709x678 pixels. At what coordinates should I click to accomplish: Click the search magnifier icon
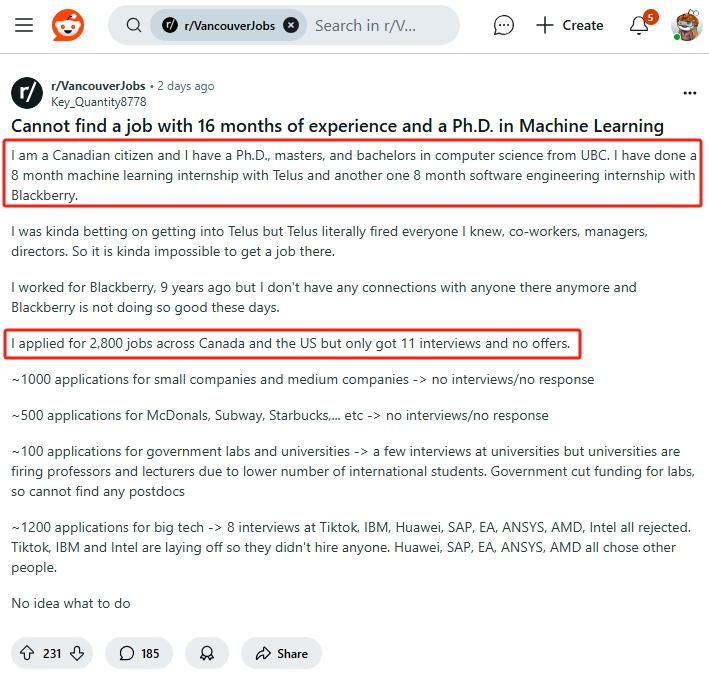(x=134, y=25)
